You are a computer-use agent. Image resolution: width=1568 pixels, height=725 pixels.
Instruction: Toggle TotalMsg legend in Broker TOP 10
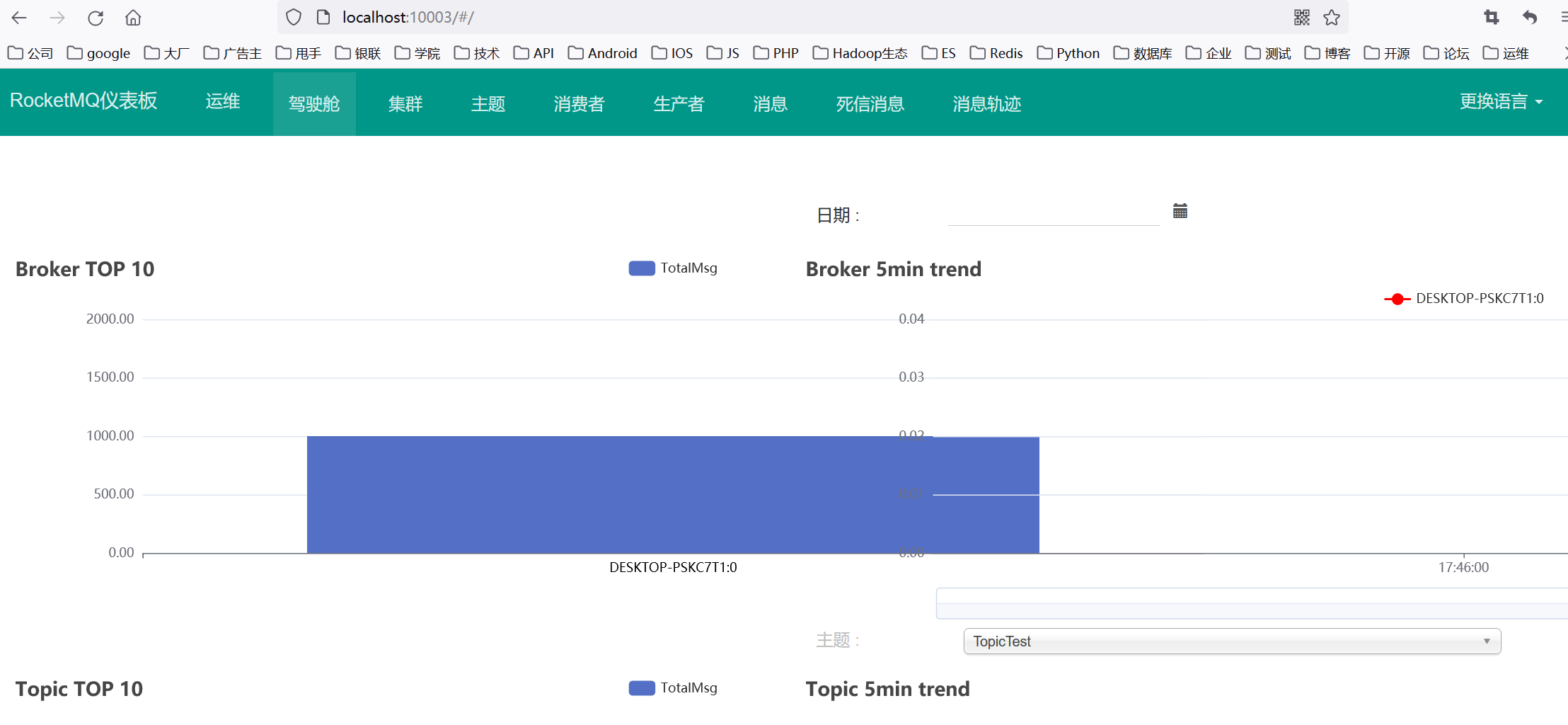[x=673, y=268]
